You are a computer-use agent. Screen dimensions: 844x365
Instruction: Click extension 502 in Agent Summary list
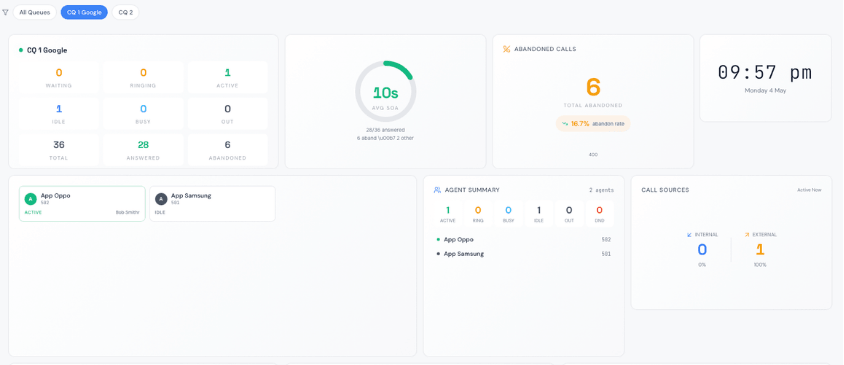(x=606, y=240)
